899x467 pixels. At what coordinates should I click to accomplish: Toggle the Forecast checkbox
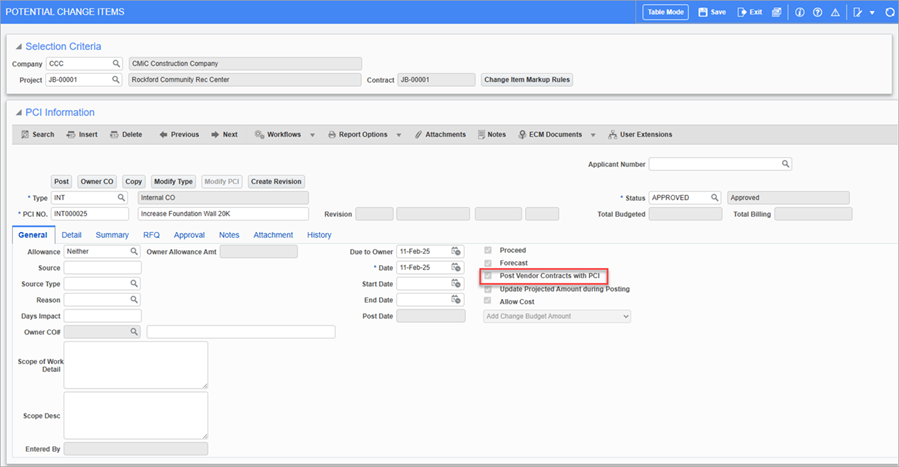coord(488,263)
